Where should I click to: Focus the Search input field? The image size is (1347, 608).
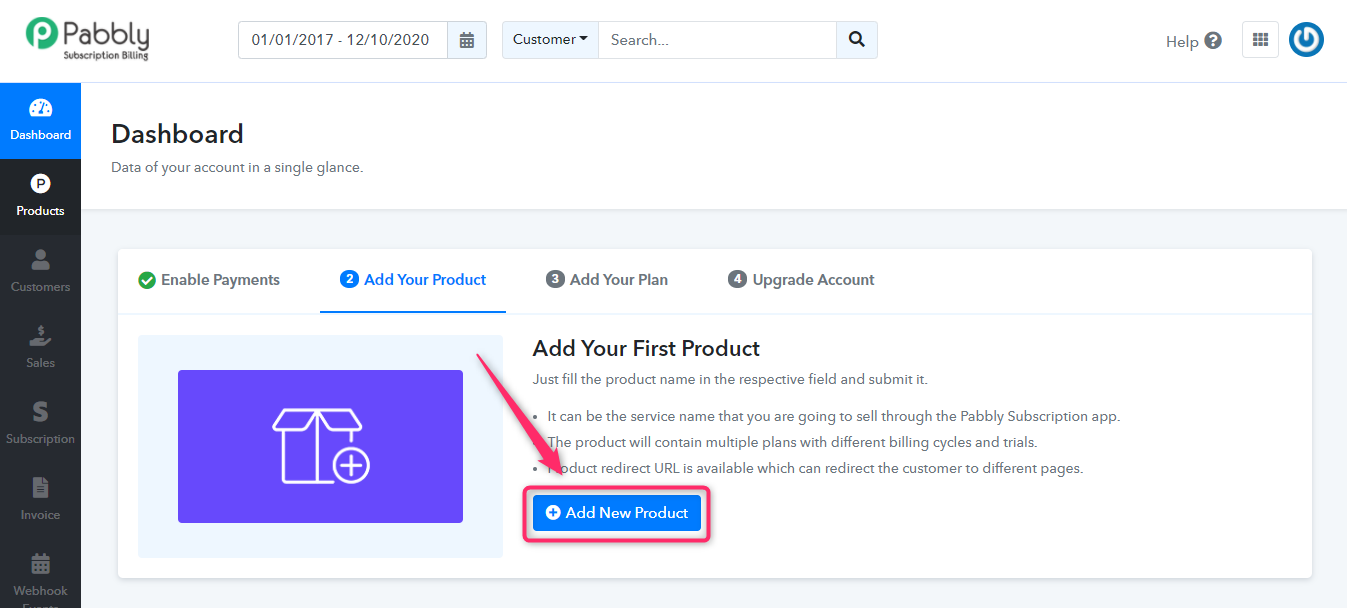[717, 40]
